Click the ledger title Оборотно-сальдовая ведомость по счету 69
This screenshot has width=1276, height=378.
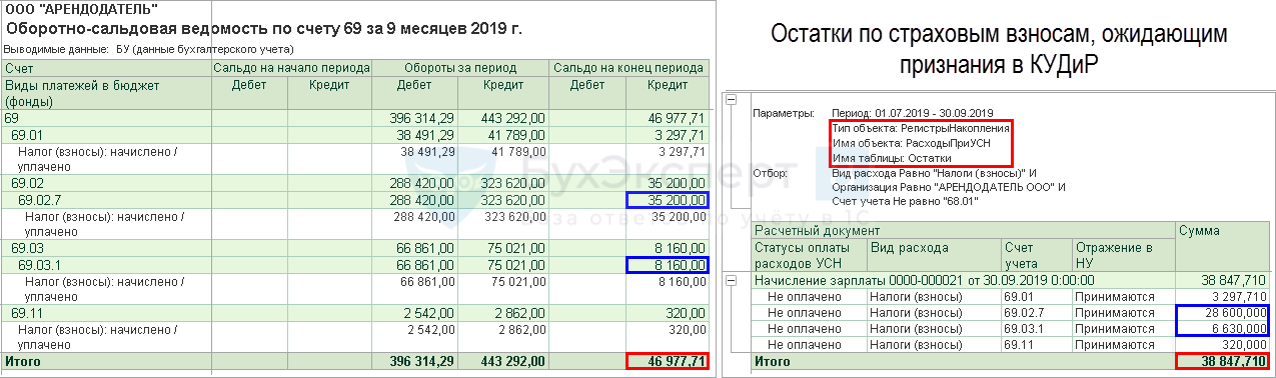tap(264, 28)
